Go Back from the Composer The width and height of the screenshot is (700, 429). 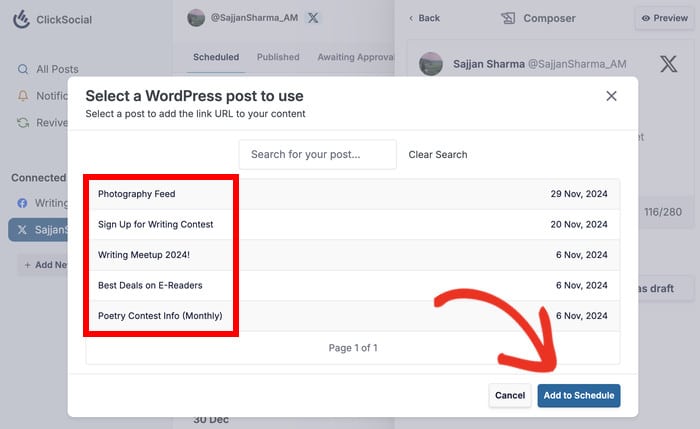click(424, 18)
